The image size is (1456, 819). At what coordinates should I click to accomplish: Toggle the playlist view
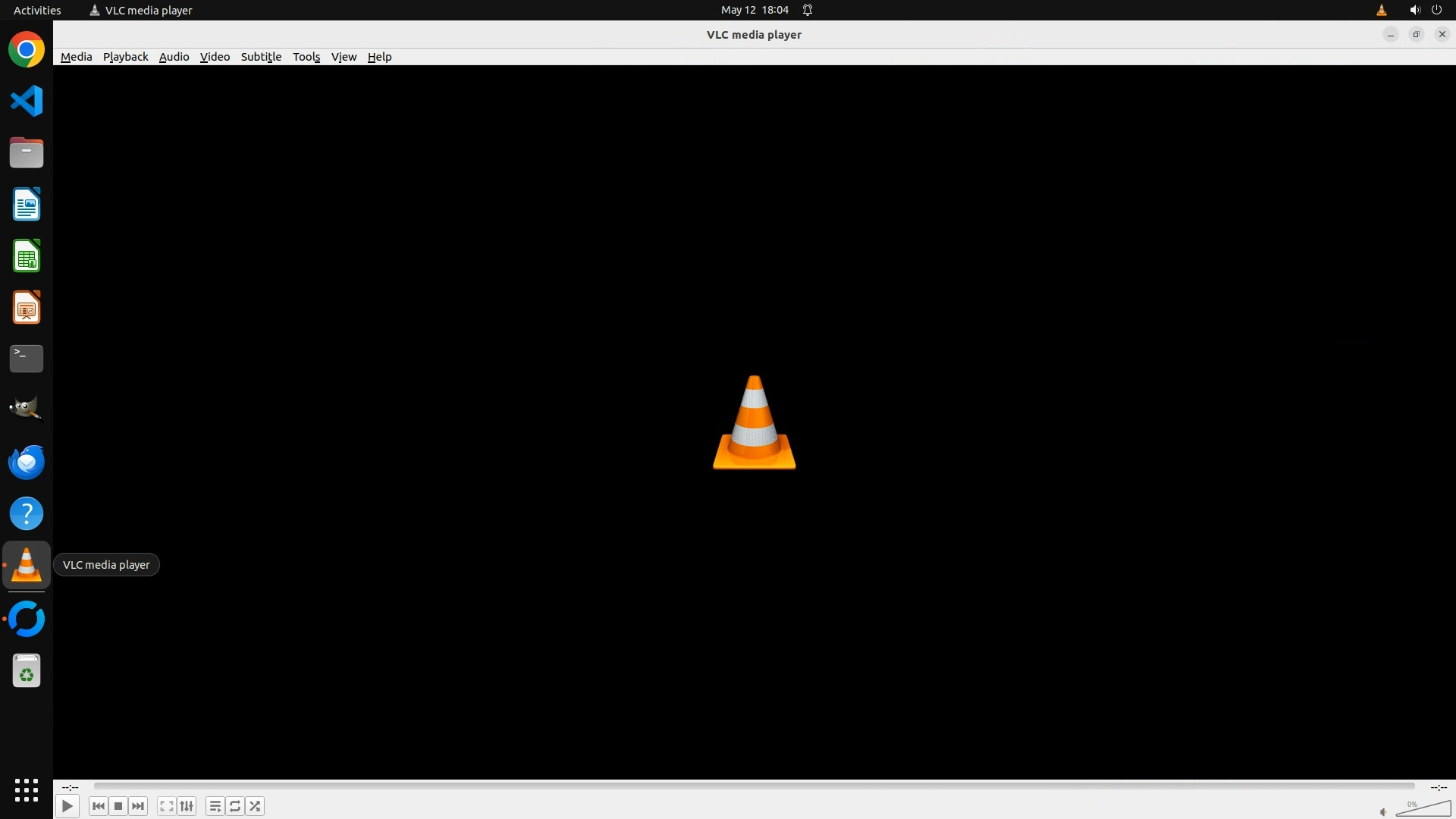215,806
